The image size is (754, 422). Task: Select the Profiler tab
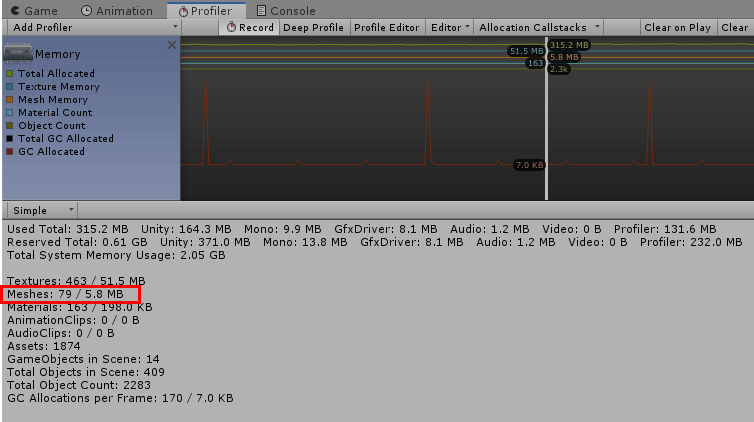tap(206, 11)
